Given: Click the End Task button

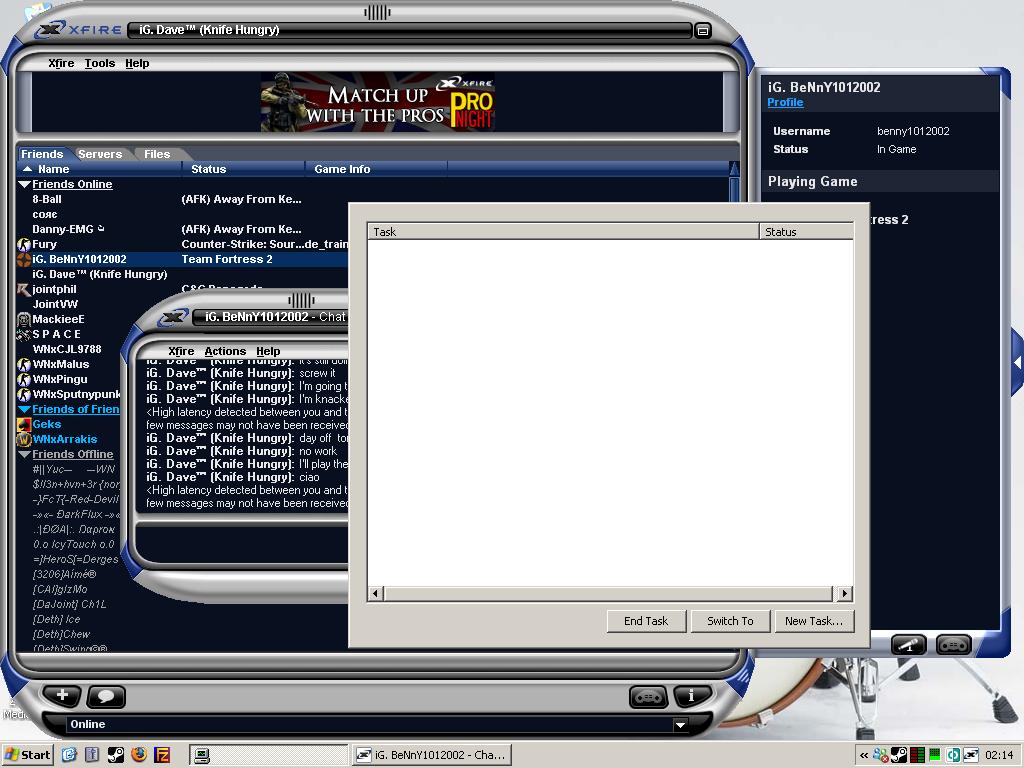Looking at the screenshot, I should click(646, 621).
